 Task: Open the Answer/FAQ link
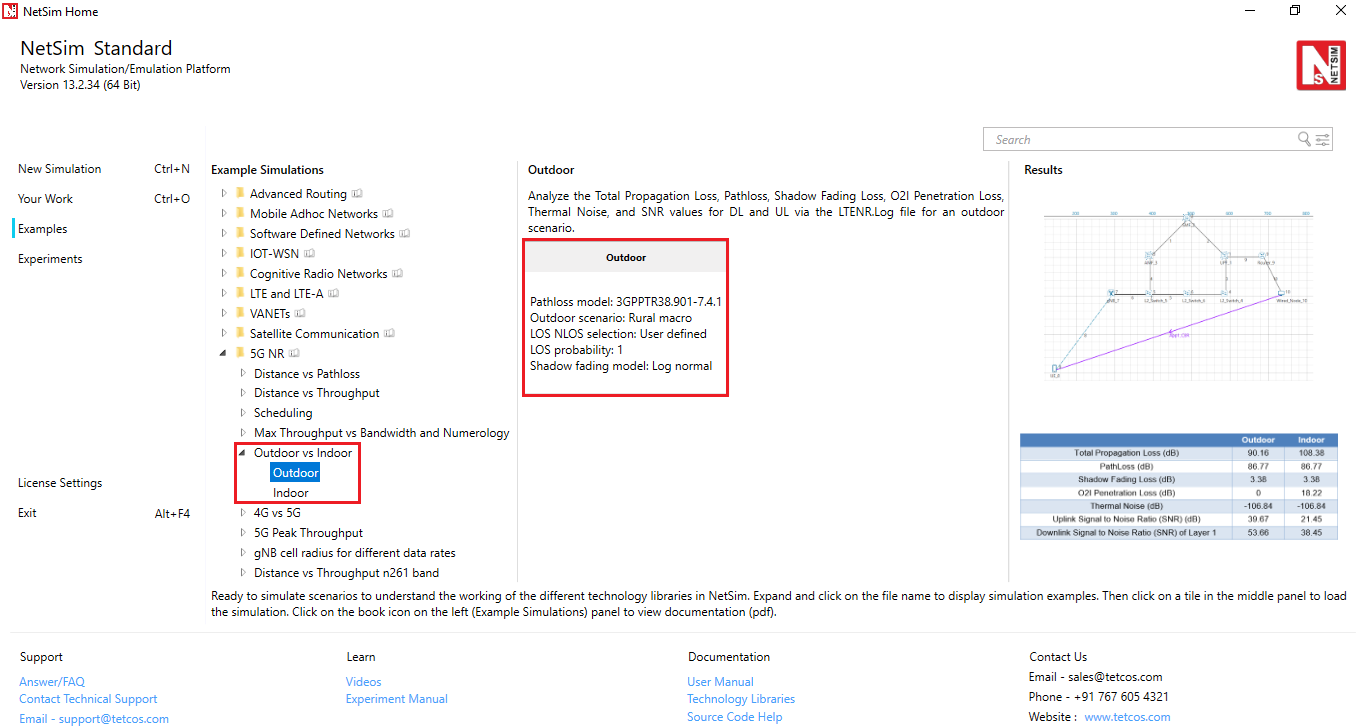[x=52, y=682]
